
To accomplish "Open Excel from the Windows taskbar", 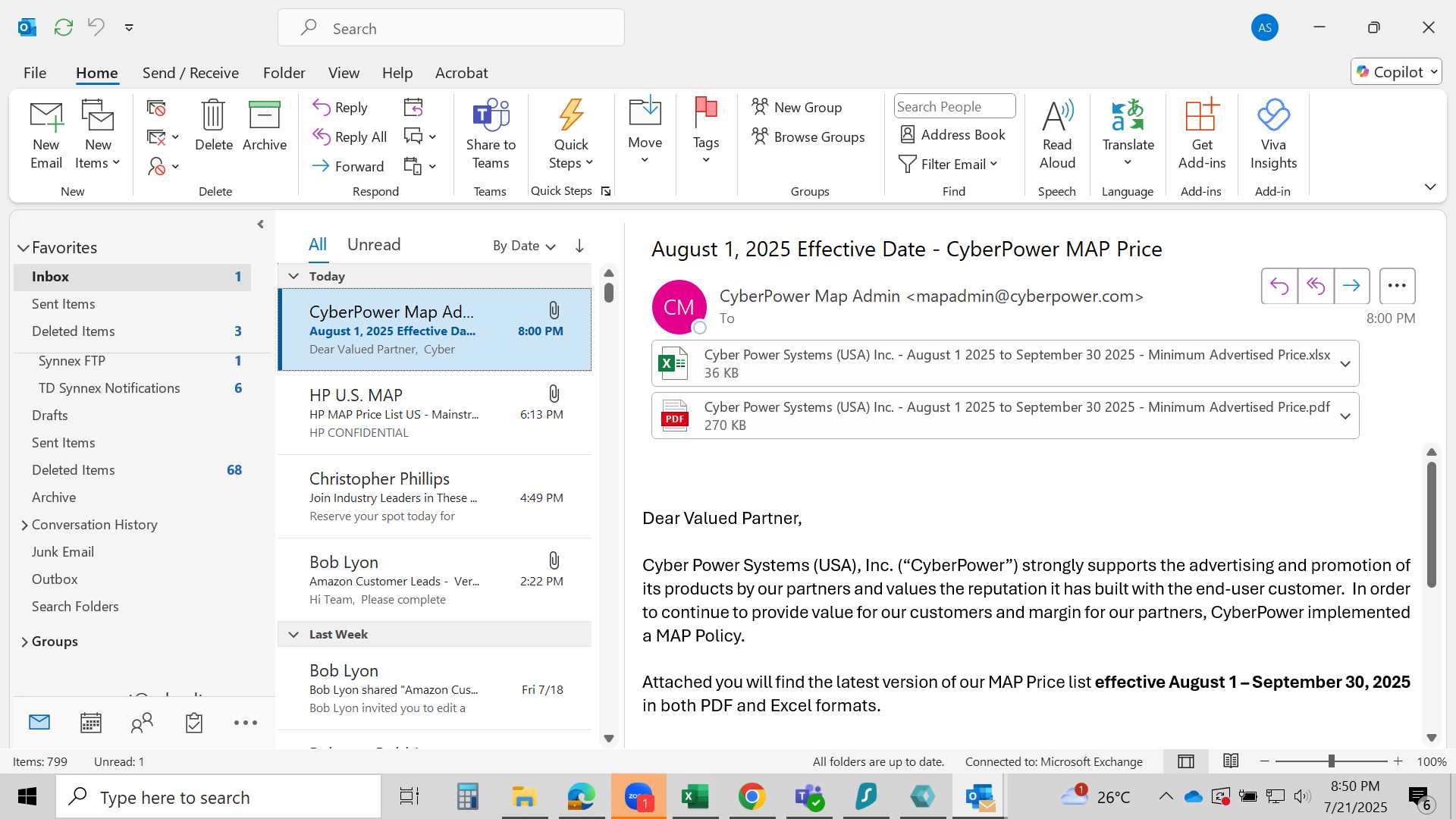I will [695, 796].
